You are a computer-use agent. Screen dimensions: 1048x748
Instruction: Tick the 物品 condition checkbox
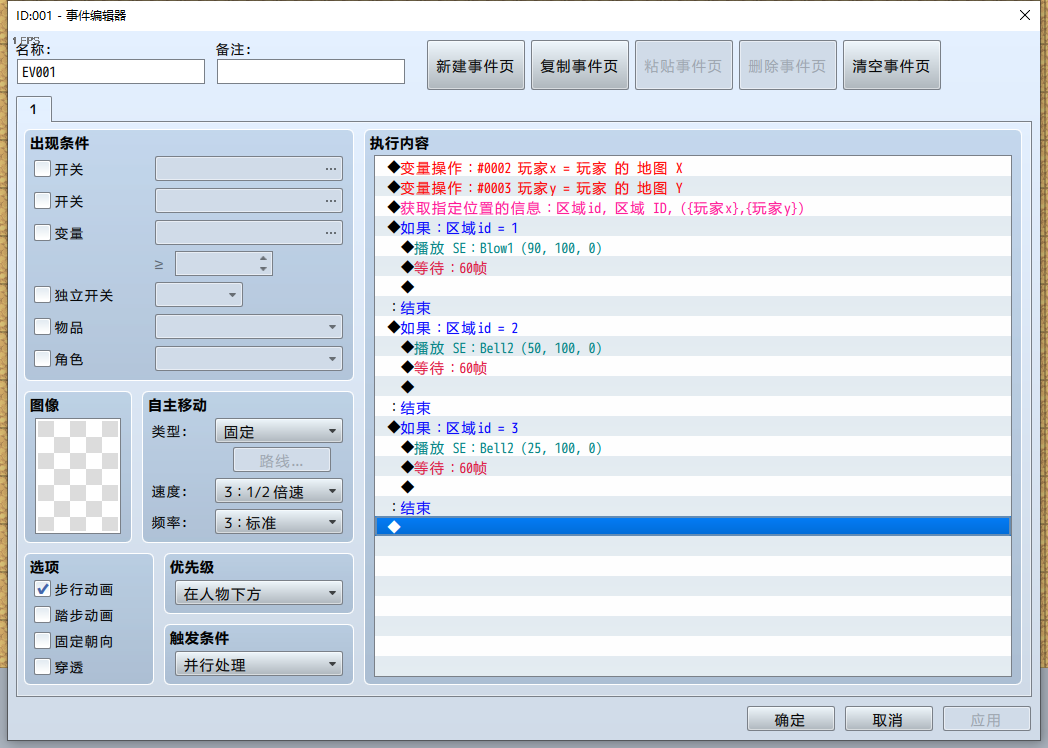tap(42, 327)
